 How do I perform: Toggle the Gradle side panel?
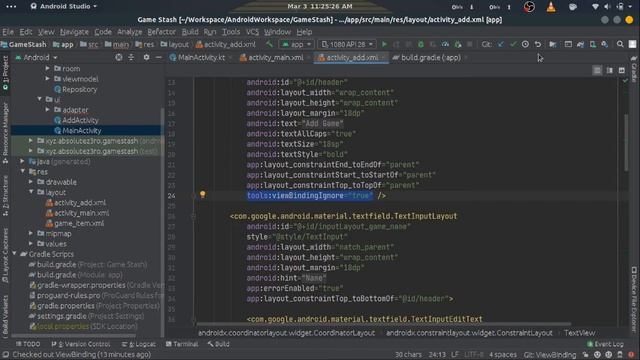point(634,69)
